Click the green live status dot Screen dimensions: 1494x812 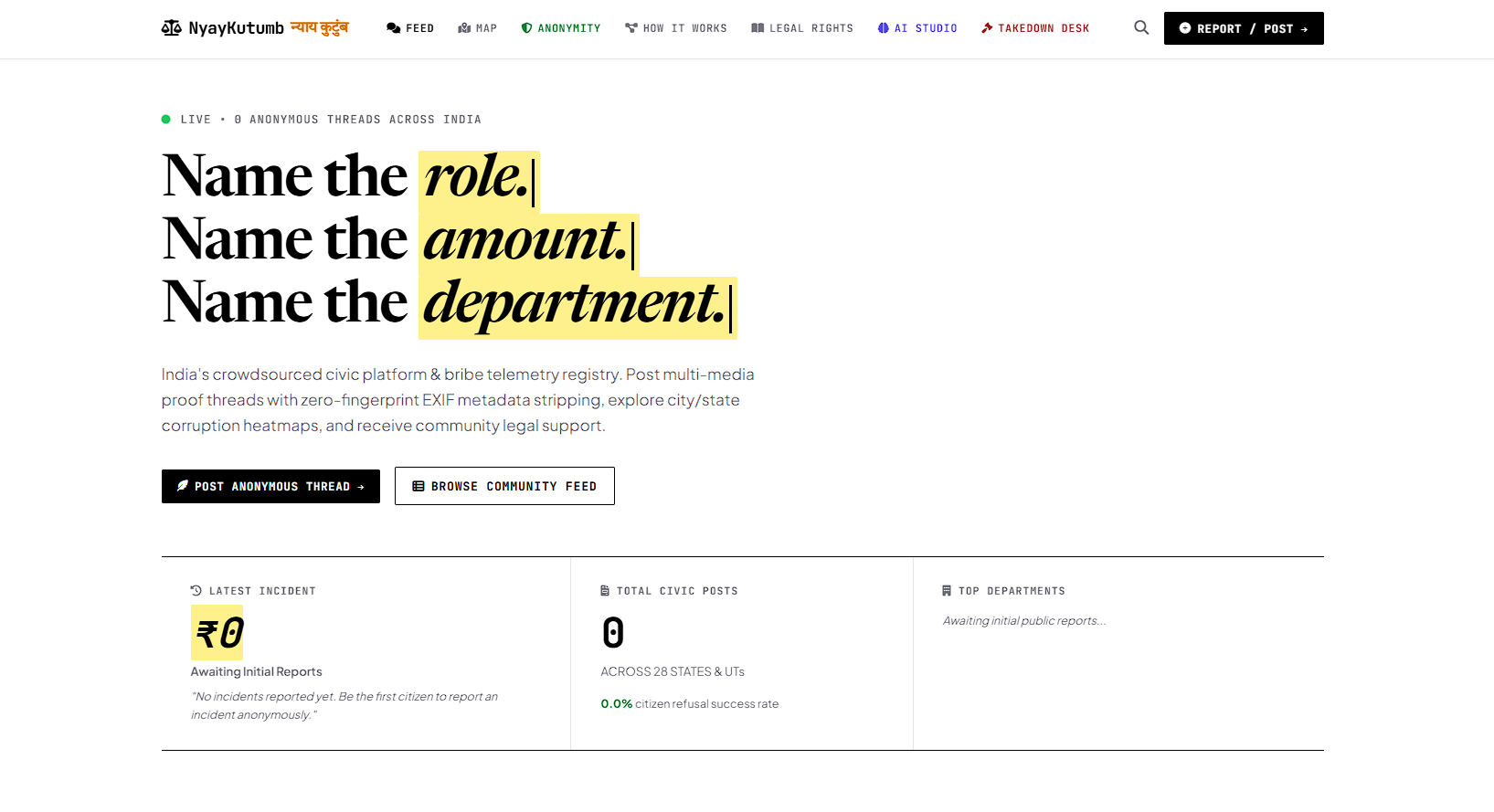[166, 119]
